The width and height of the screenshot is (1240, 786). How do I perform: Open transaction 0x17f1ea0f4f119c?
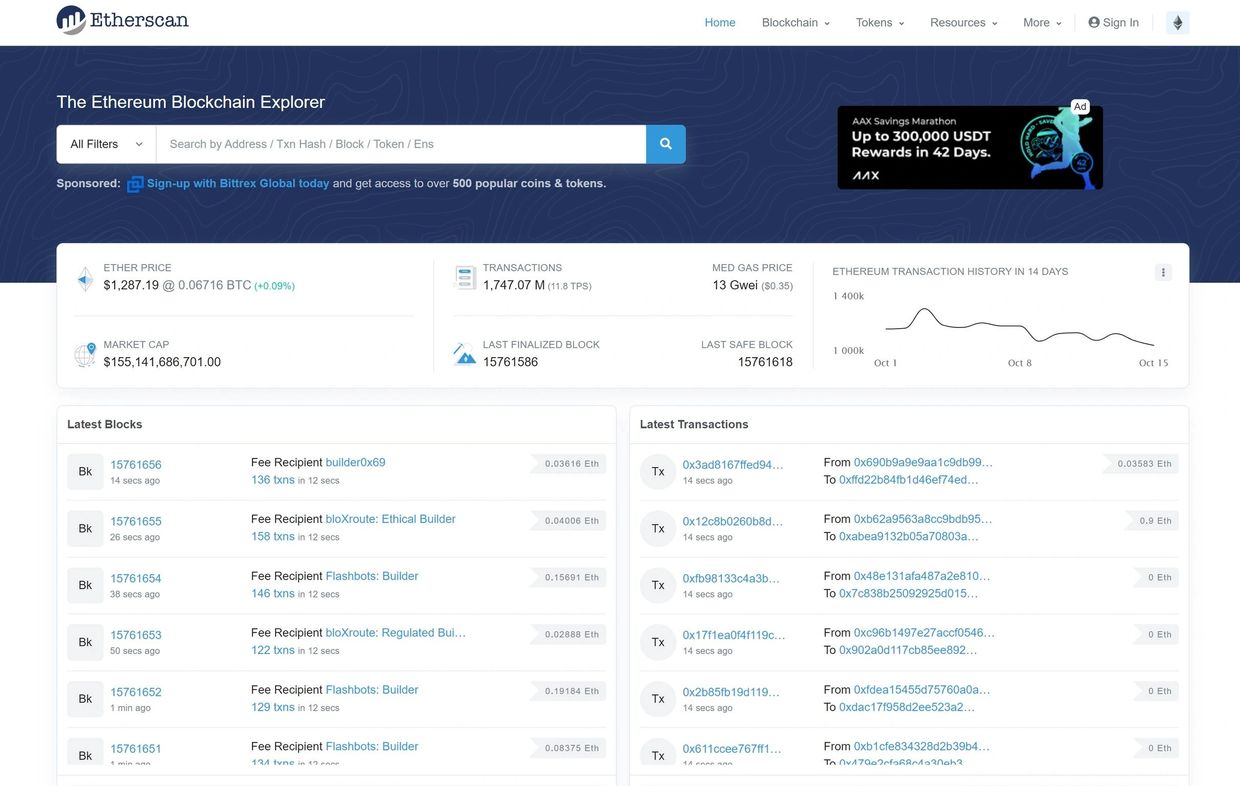(x=734, y=635)
